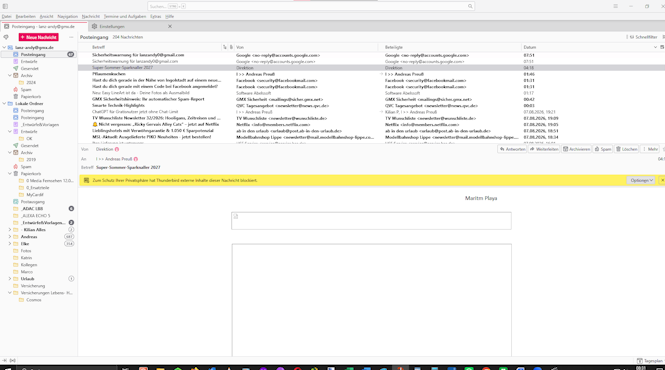This screenshot has width=665, height=370.
Task: Open the column picker icon beside Datum
Action: pyautogui.click(x=662, y=47)
